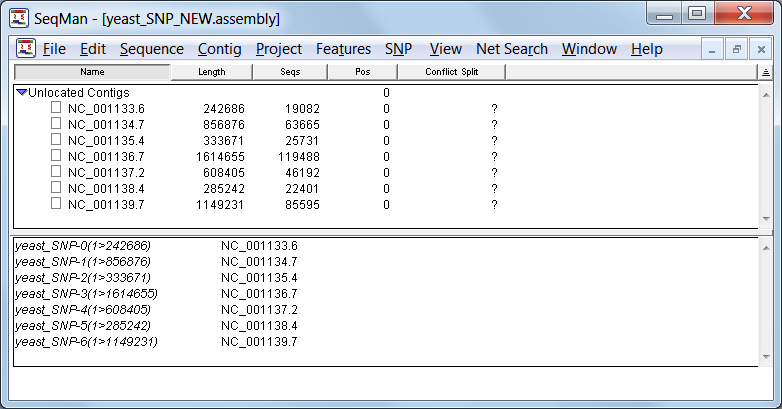Open the SNP menu
This screenshot has height=409, width=782.
point(398,49)
